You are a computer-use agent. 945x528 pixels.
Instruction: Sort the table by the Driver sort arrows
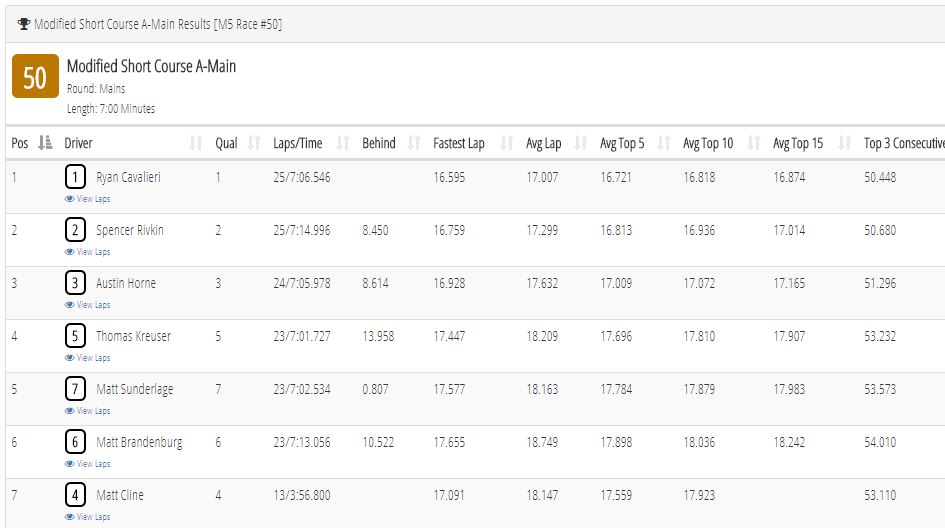tap(196, 143)
